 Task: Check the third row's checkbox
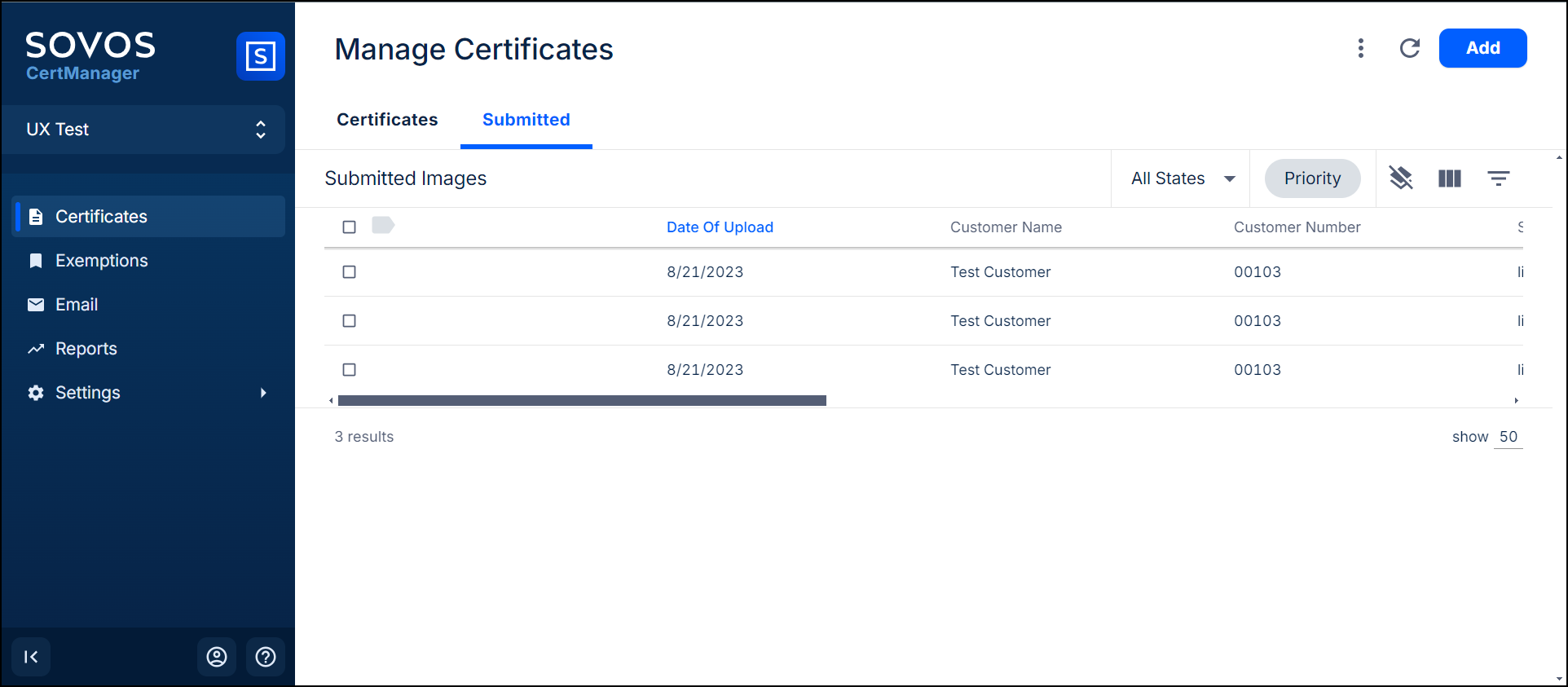[x=350, y=370]
